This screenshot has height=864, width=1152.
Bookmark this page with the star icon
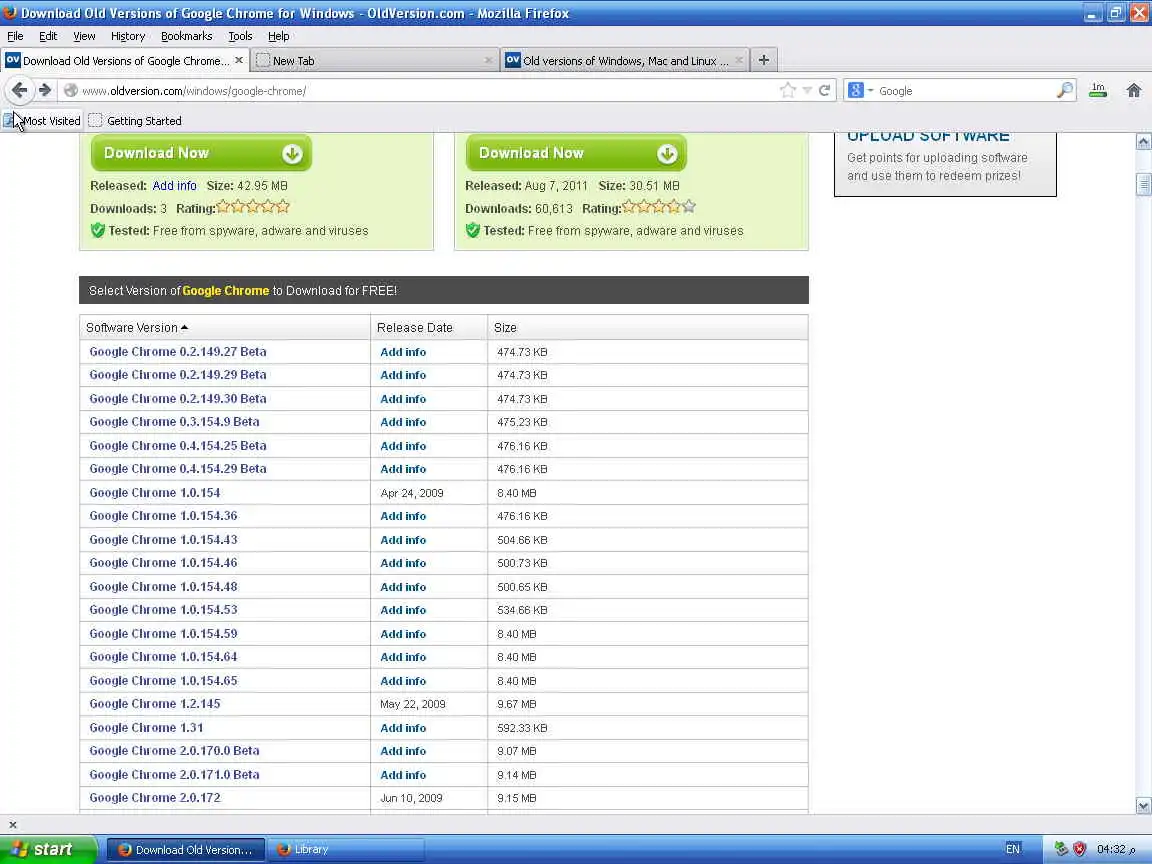pyautogui.click(x=788, y=90)
